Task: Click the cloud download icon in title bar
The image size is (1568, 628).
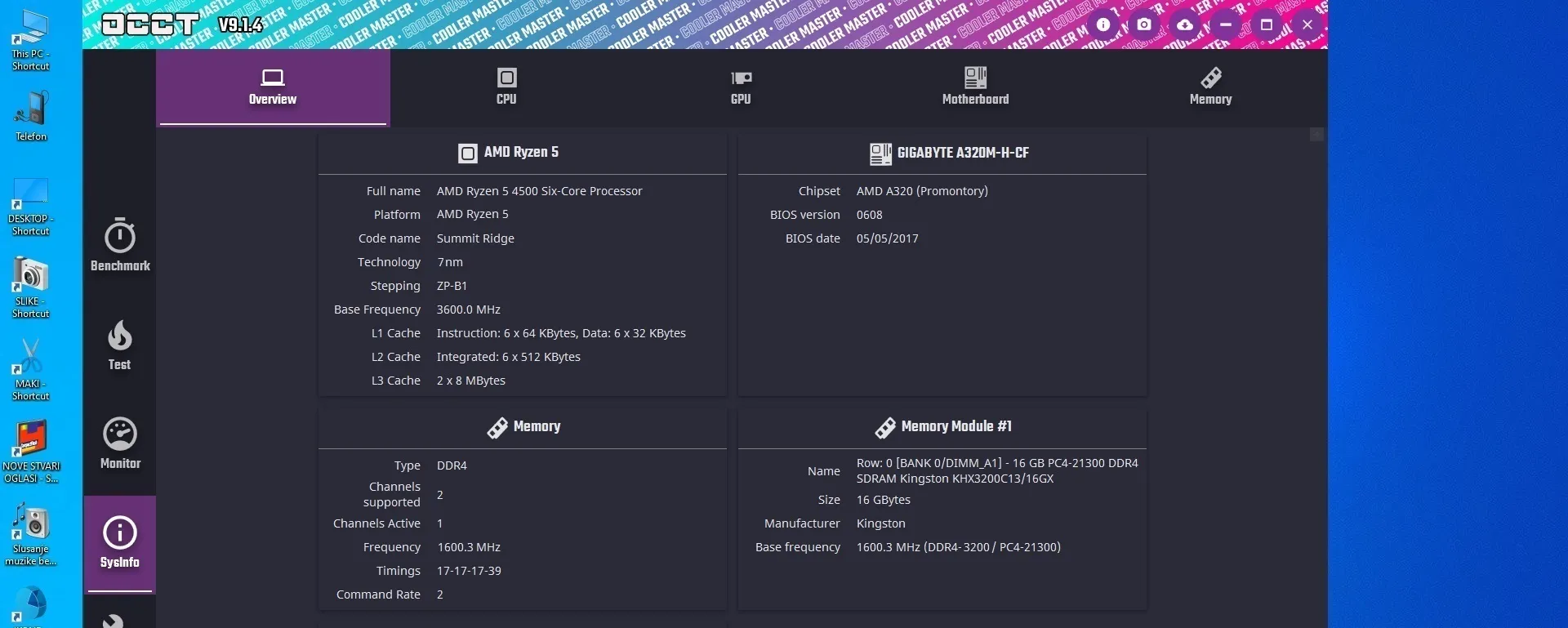Action: point(1185,24)
